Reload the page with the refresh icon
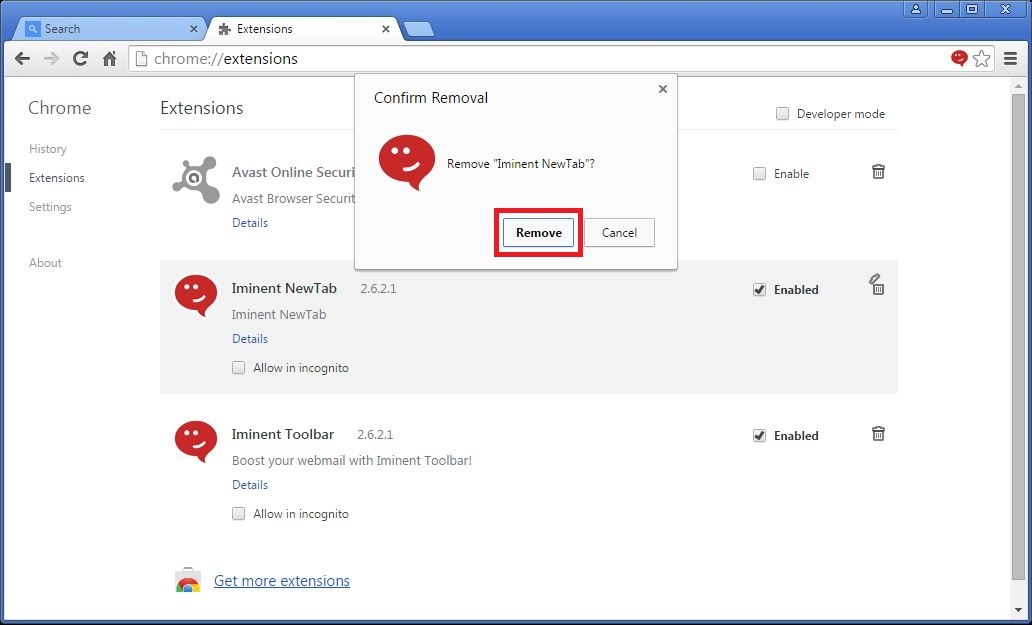Viewport: 1032px width, 625px height. pos(80,59)
